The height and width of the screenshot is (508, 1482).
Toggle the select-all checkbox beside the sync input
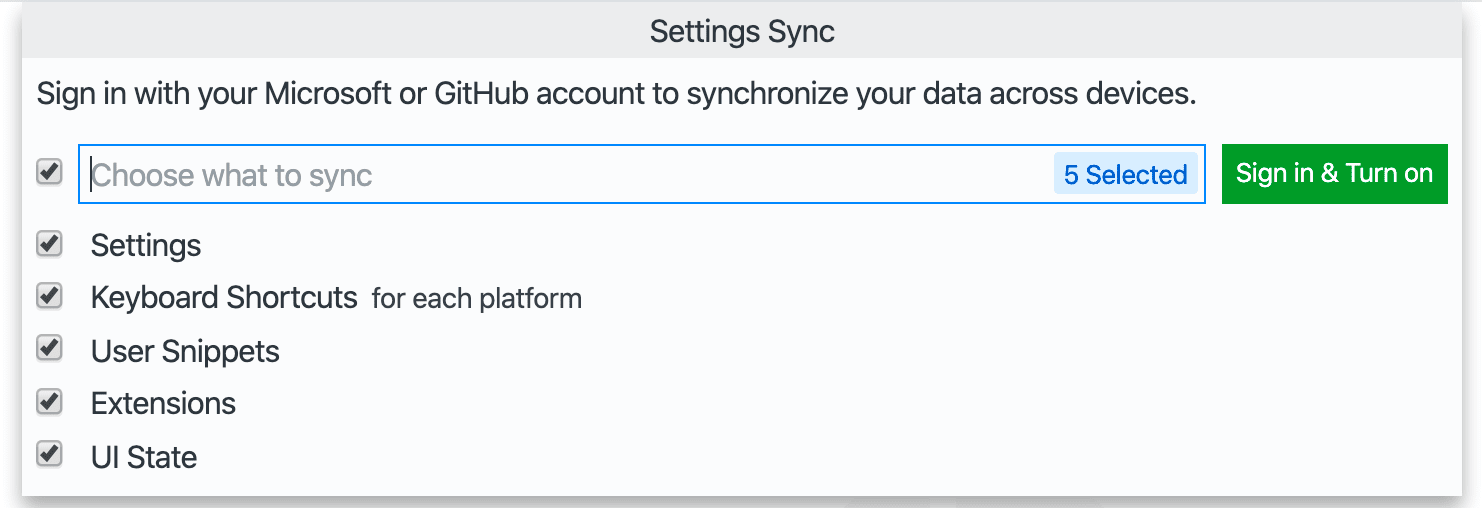pos(49,172)
